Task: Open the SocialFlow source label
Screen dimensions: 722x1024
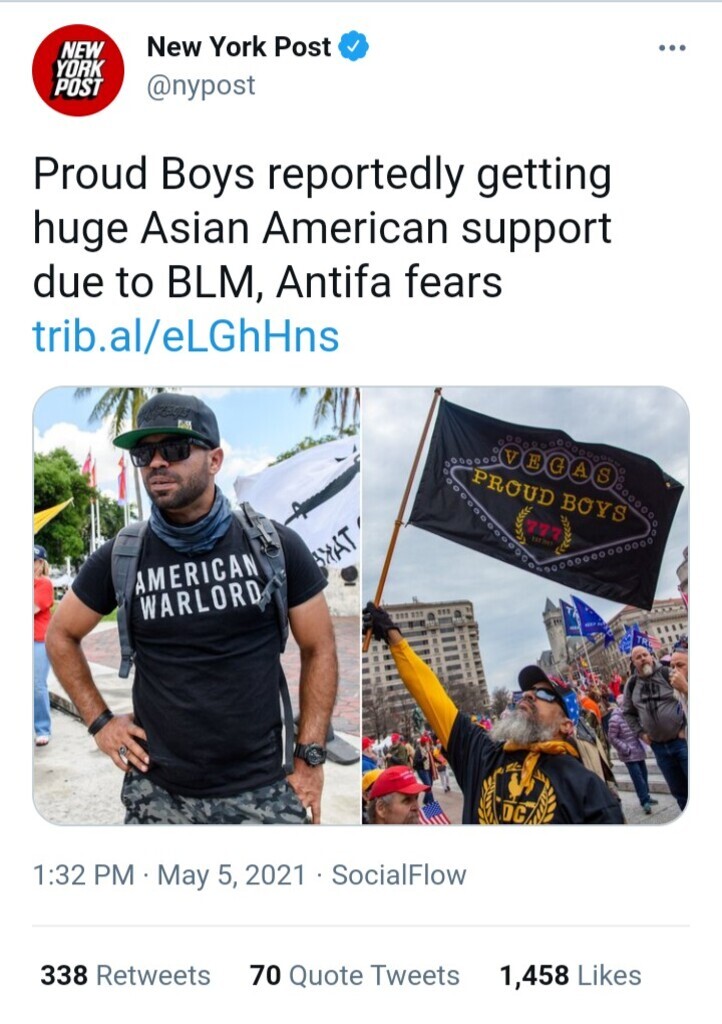Action: click(399, 874)
